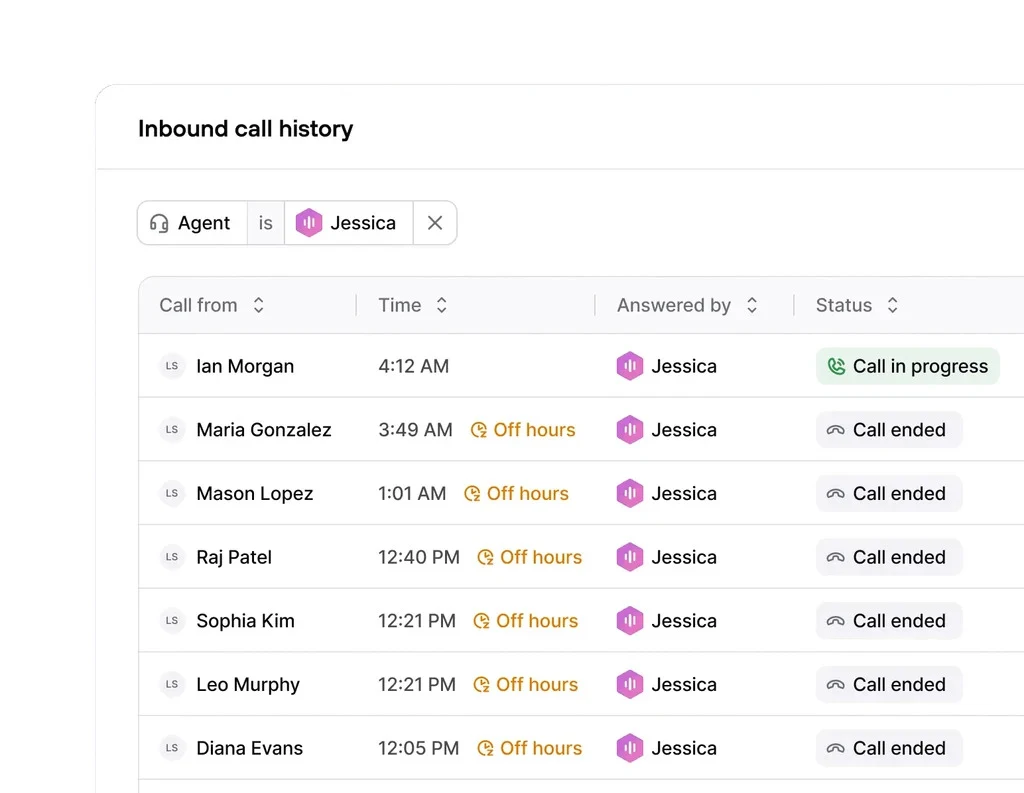Screen dimensions: 1024x793
Task: Click Jessica agent icon in Ian Morgan row
Action: [630, 366]
